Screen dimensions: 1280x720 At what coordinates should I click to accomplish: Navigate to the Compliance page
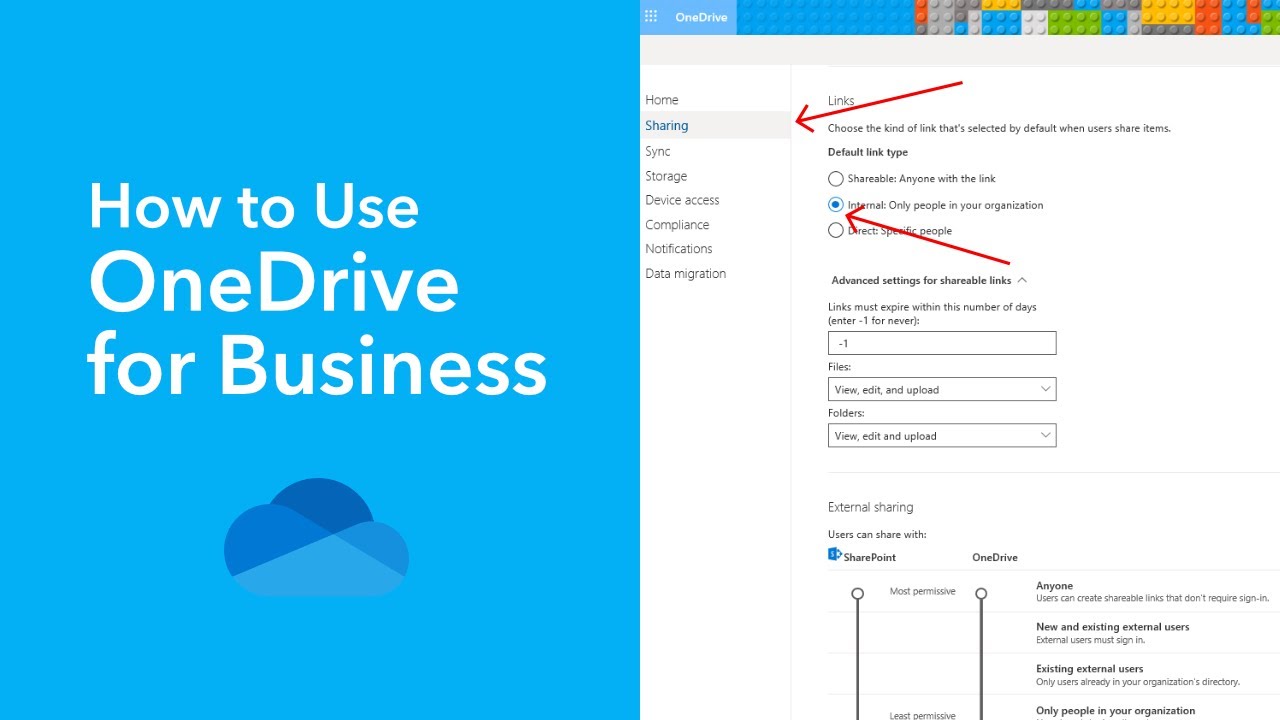pyautogui.click(x=677, y=225)
